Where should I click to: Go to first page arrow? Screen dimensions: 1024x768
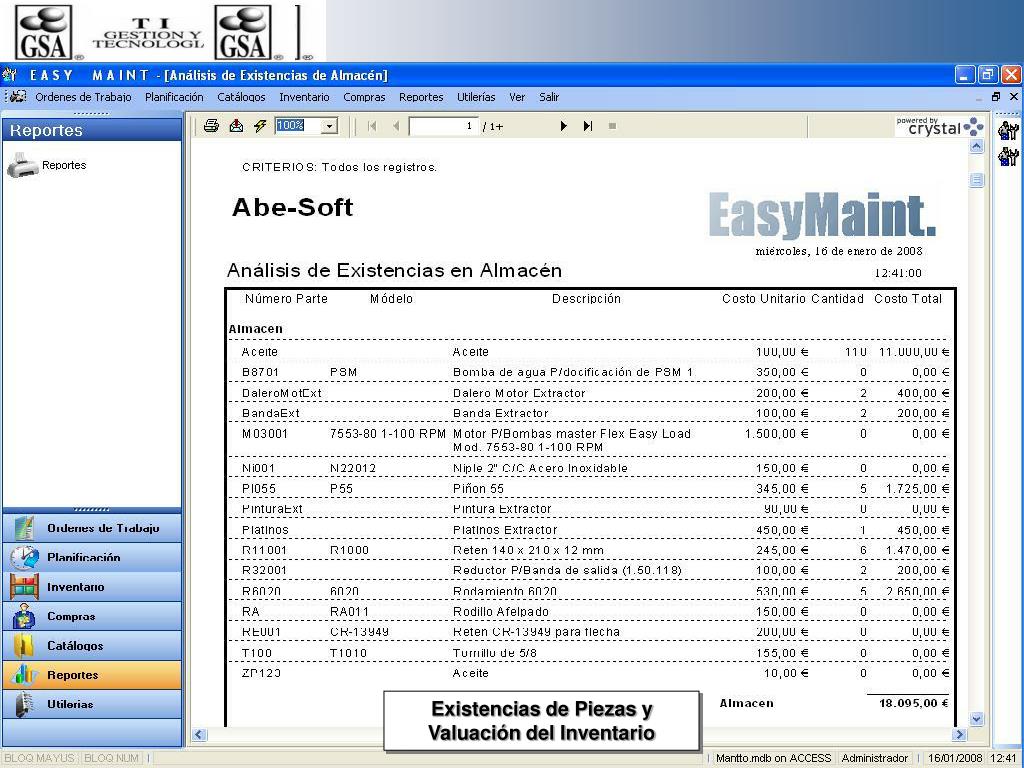tap(372, 126)
